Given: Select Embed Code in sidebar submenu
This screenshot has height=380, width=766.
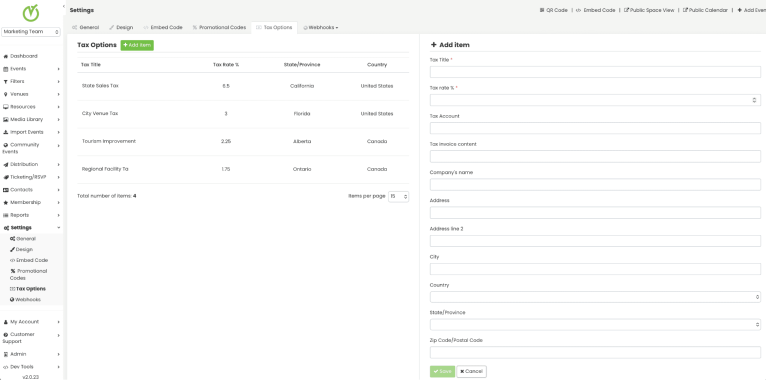Looking at the screenshot, I should click(x=29, y=260).
